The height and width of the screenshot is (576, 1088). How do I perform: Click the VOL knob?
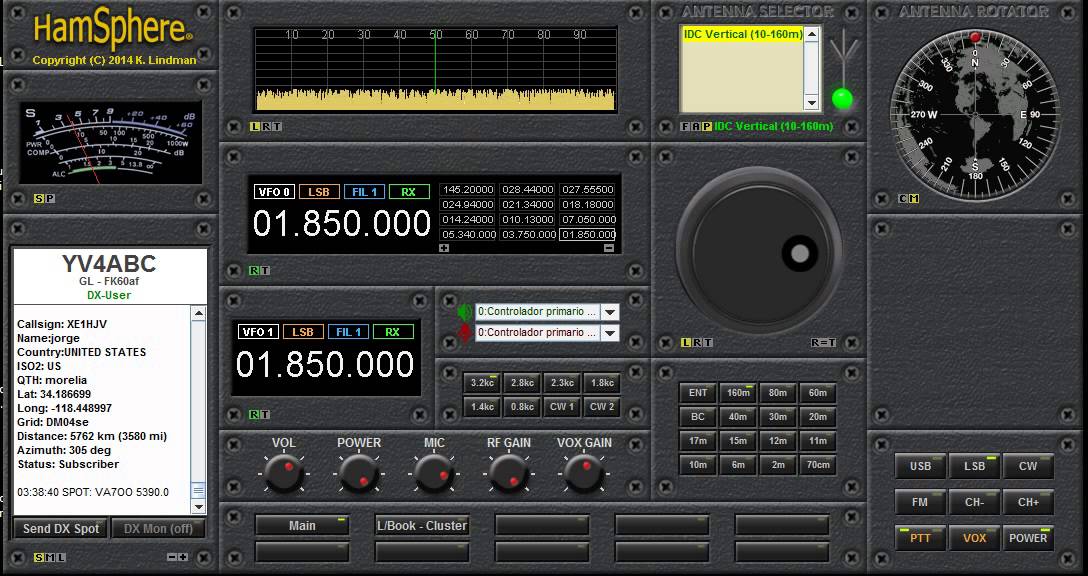click(x=284, y=474)
